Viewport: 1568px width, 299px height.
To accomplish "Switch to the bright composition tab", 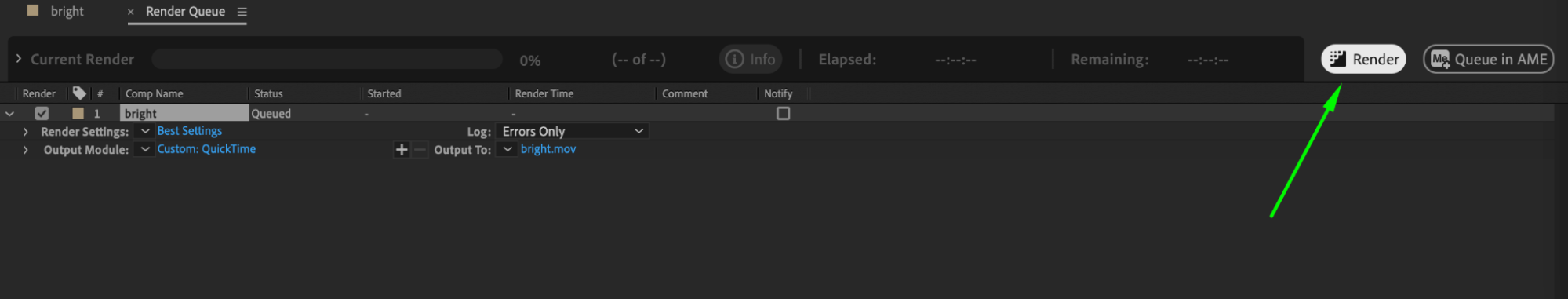I will coord(67,12).
